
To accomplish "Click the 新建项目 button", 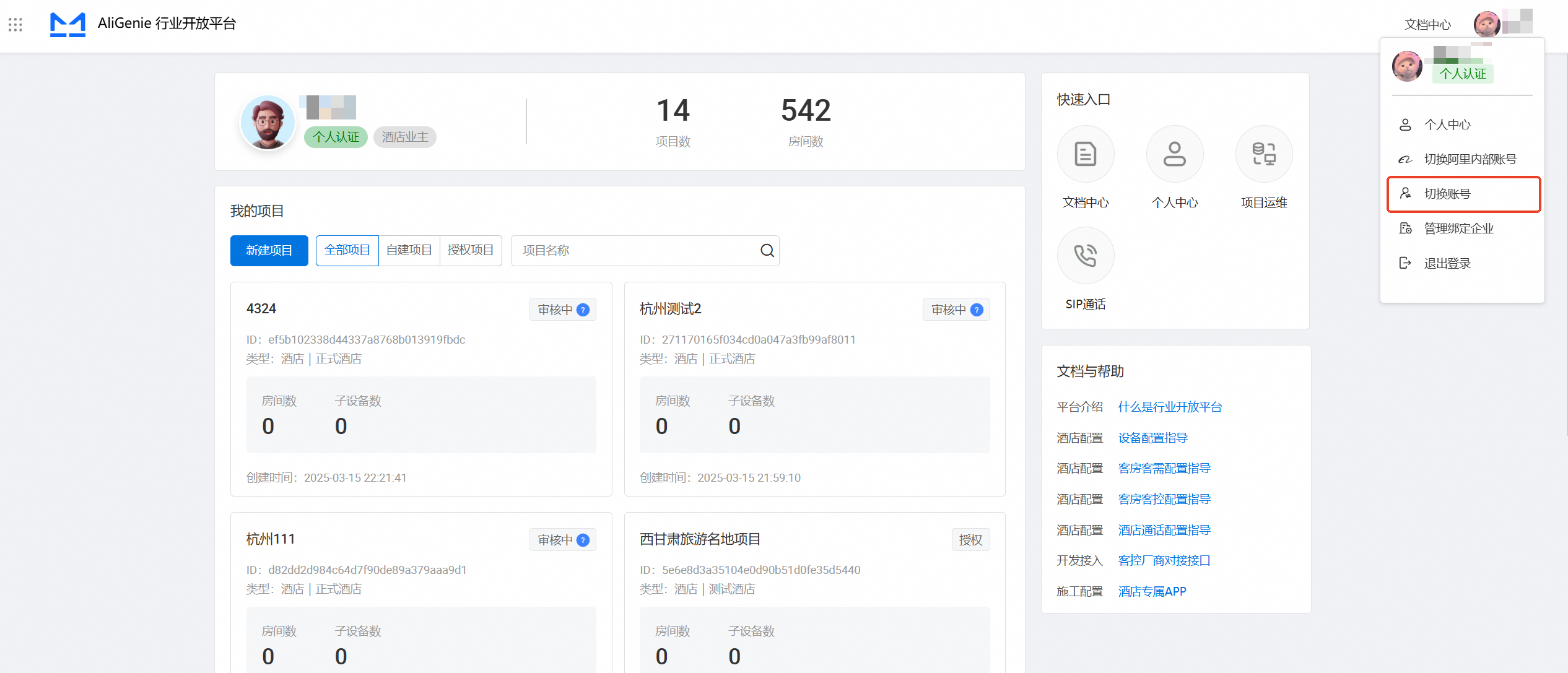I will coord(269,250).
